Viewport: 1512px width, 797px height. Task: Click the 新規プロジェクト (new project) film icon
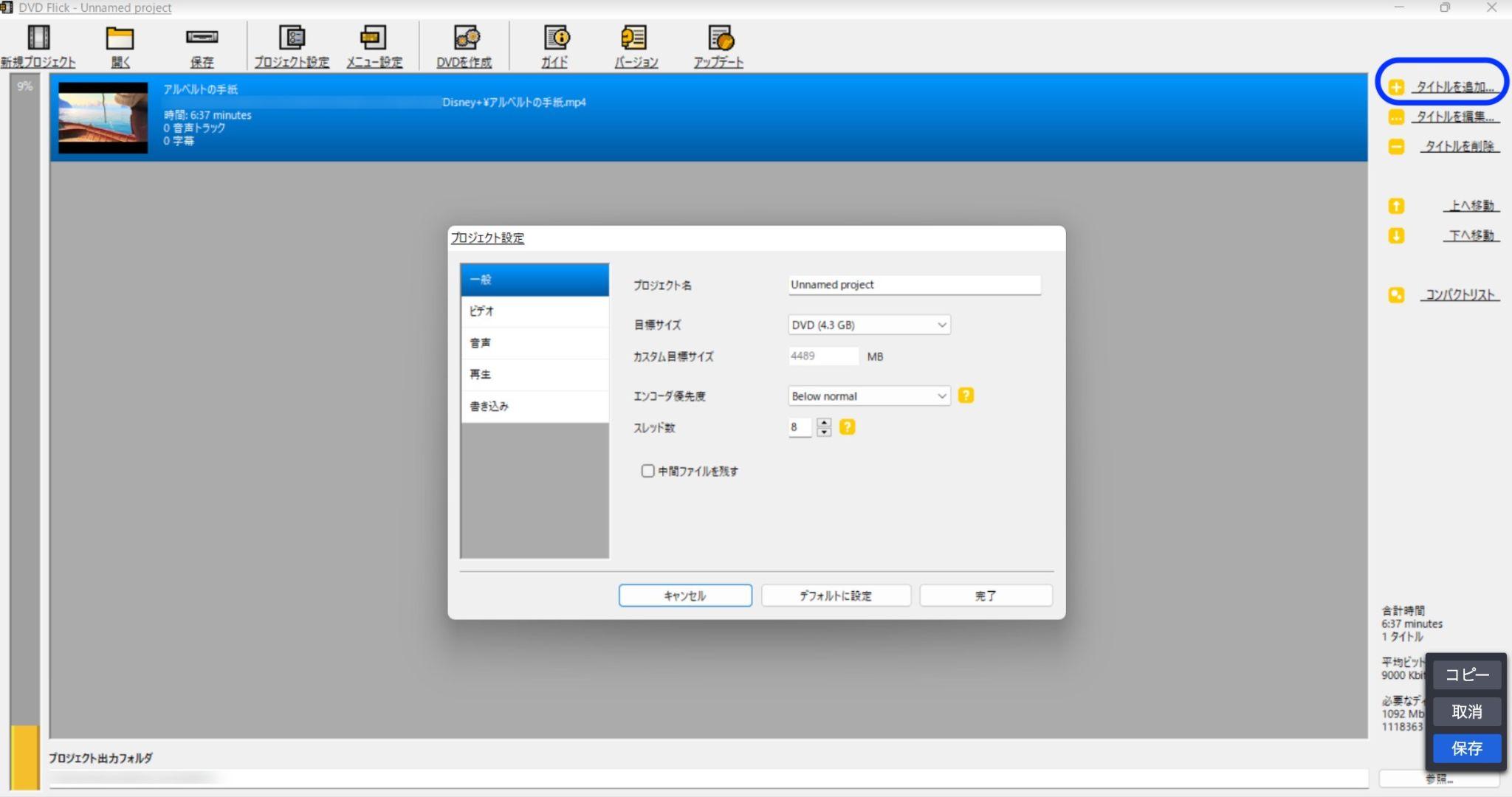pos(38,38)
